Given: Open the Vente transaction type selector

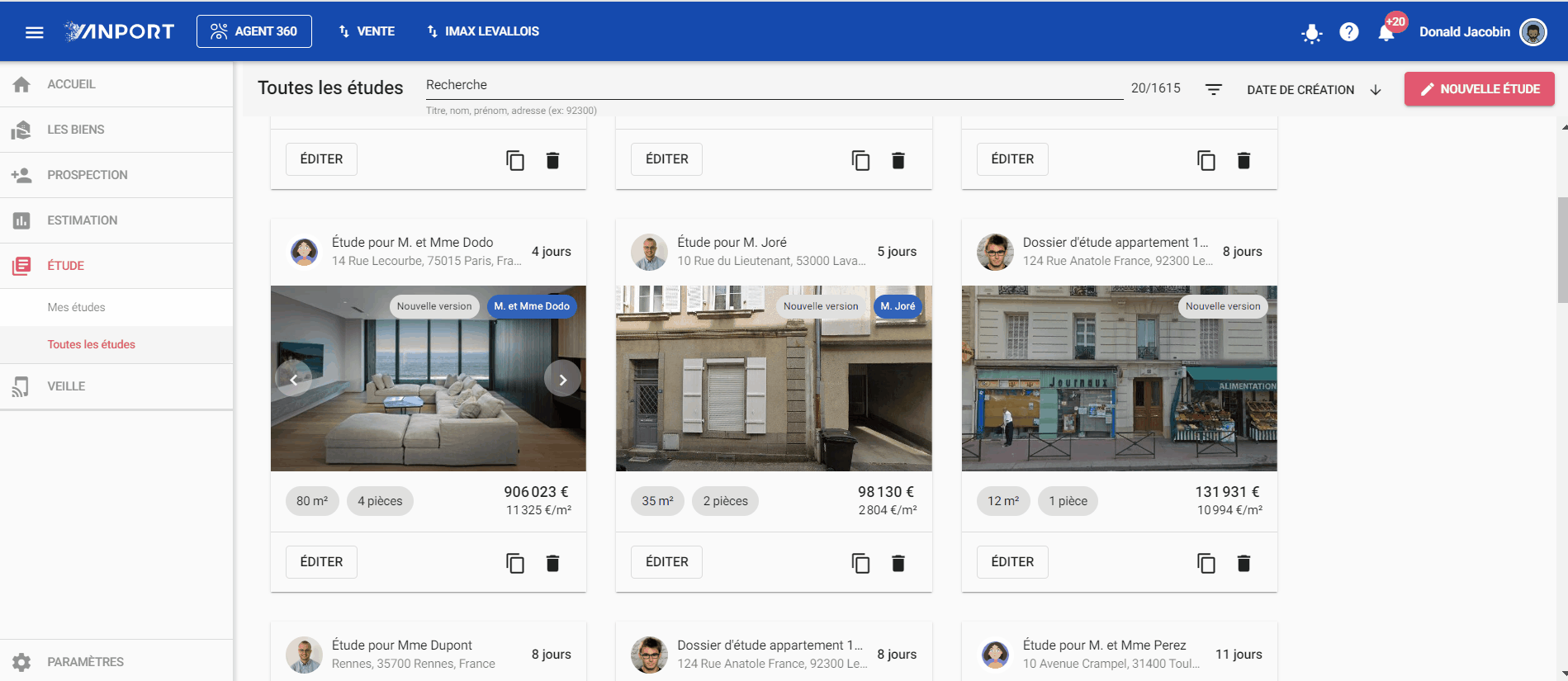Looking at the screenshot, I should tap(367, 31).
